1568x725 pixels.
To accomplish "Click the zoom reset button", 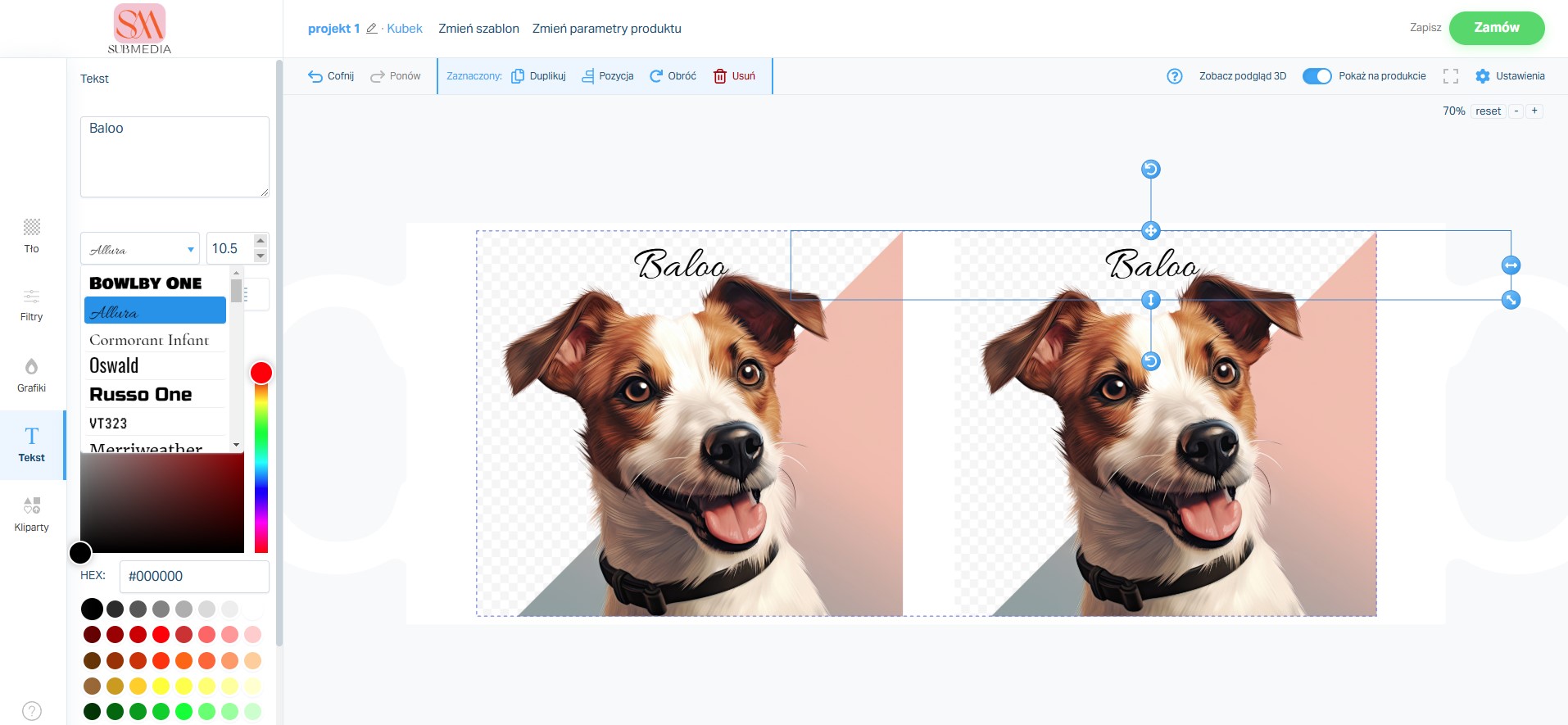I will click(x=1488, y=111).
